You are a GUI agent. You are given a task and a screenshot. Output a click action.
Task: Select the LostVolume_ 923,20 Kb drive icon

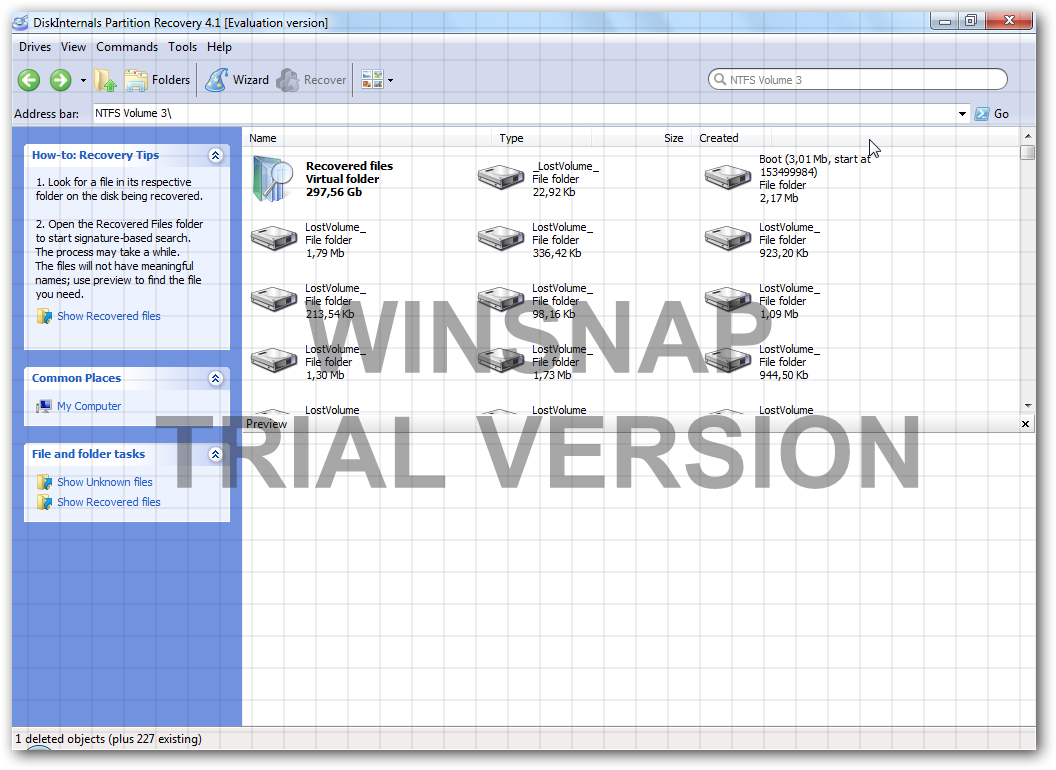tap(727, 238)
